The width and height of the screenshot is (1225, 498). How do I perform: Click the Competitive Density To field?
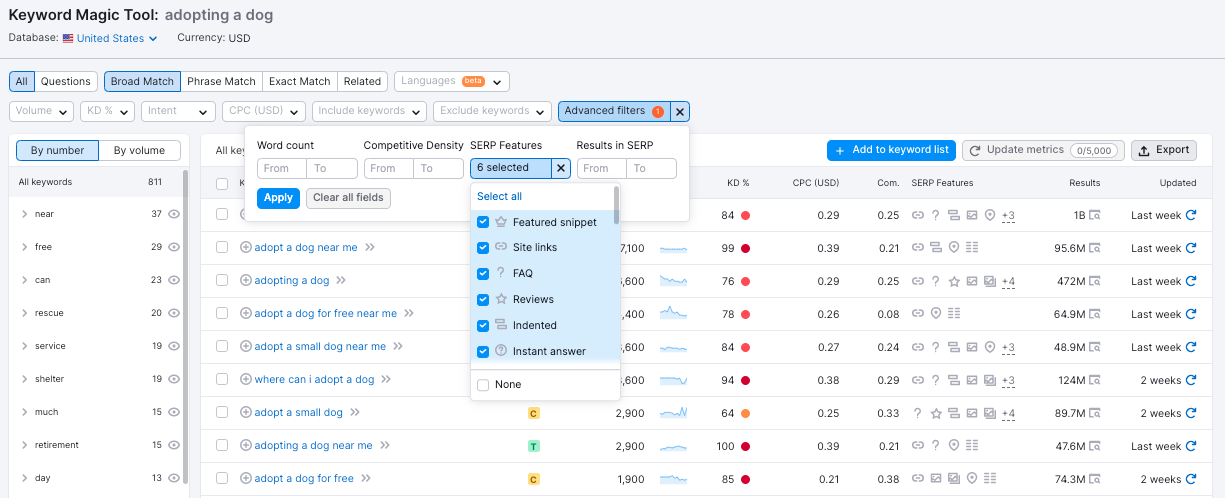coord(438,168)
